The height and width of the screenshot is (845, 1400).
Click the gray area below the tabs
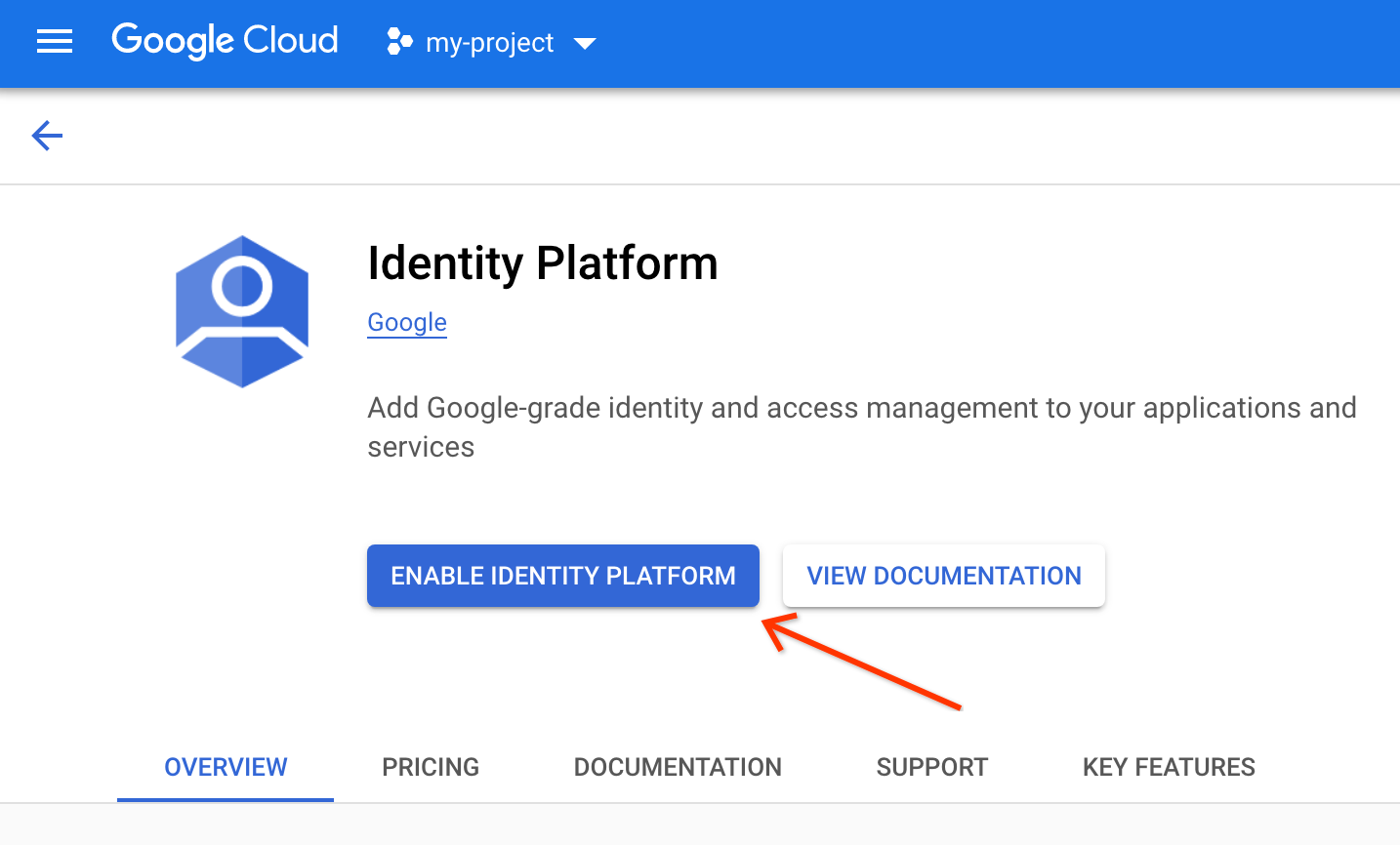(x=699, y=825)
